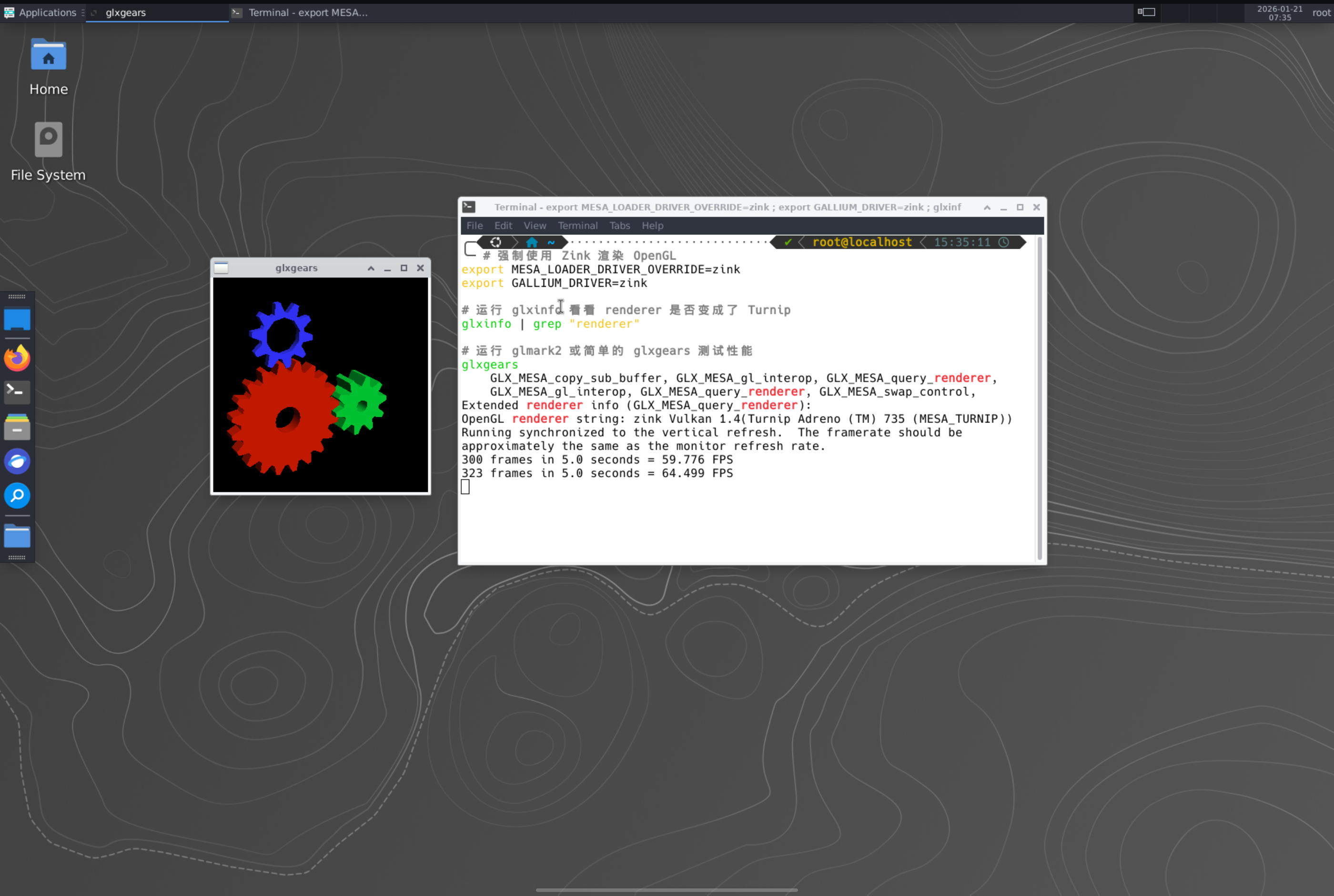
Task: Click Show Desktop icon in dock
Action: (x=17, y=319)
